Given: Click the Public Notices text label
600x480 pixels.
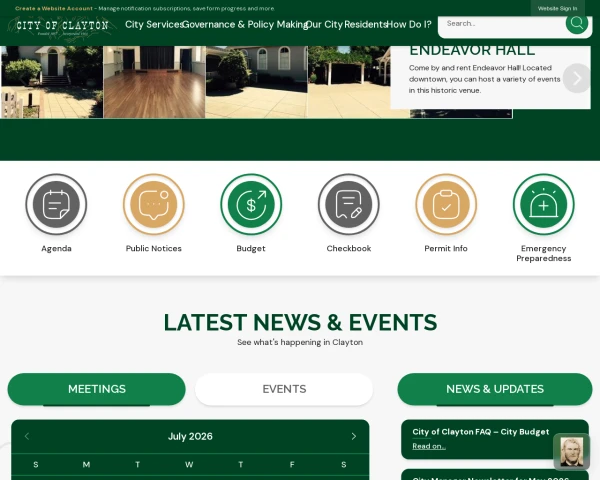Looking at the screenshot, I should pyautogui.click(x=154, y=248).
